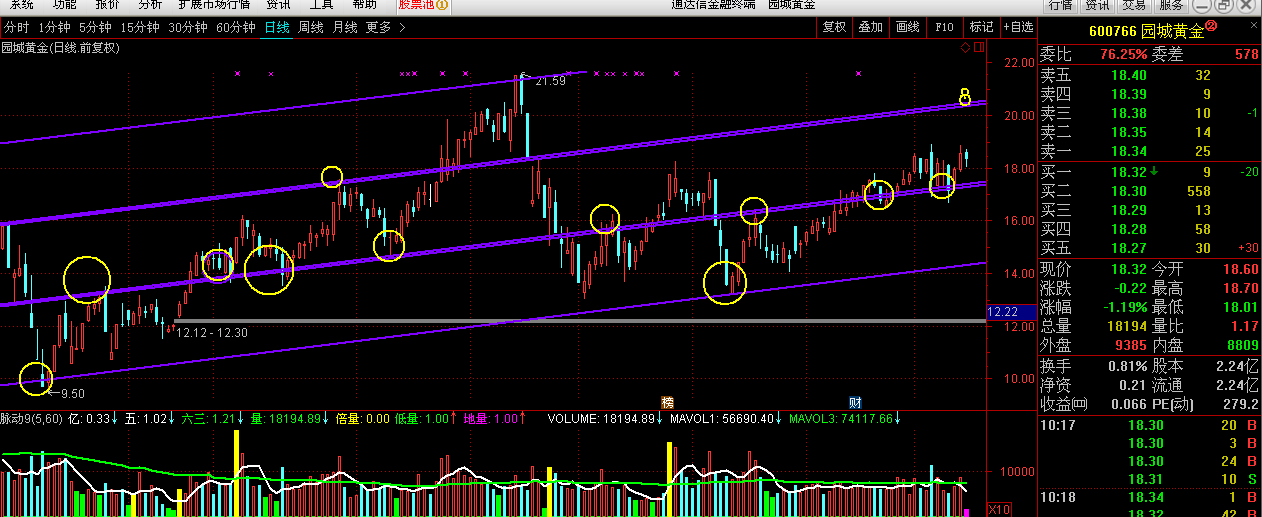Click the arrow next to 更多 periods
The image size is (1262, 517).
click(402, 27)
